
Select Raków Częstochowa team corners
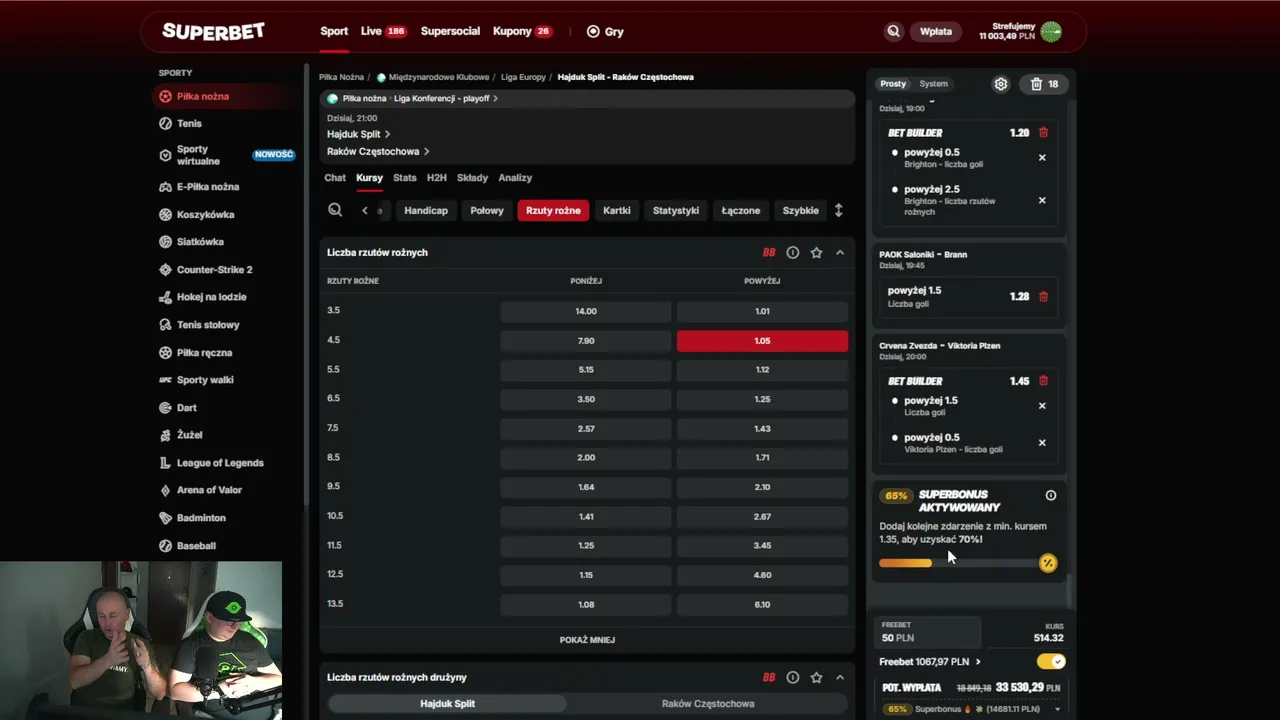708,704
